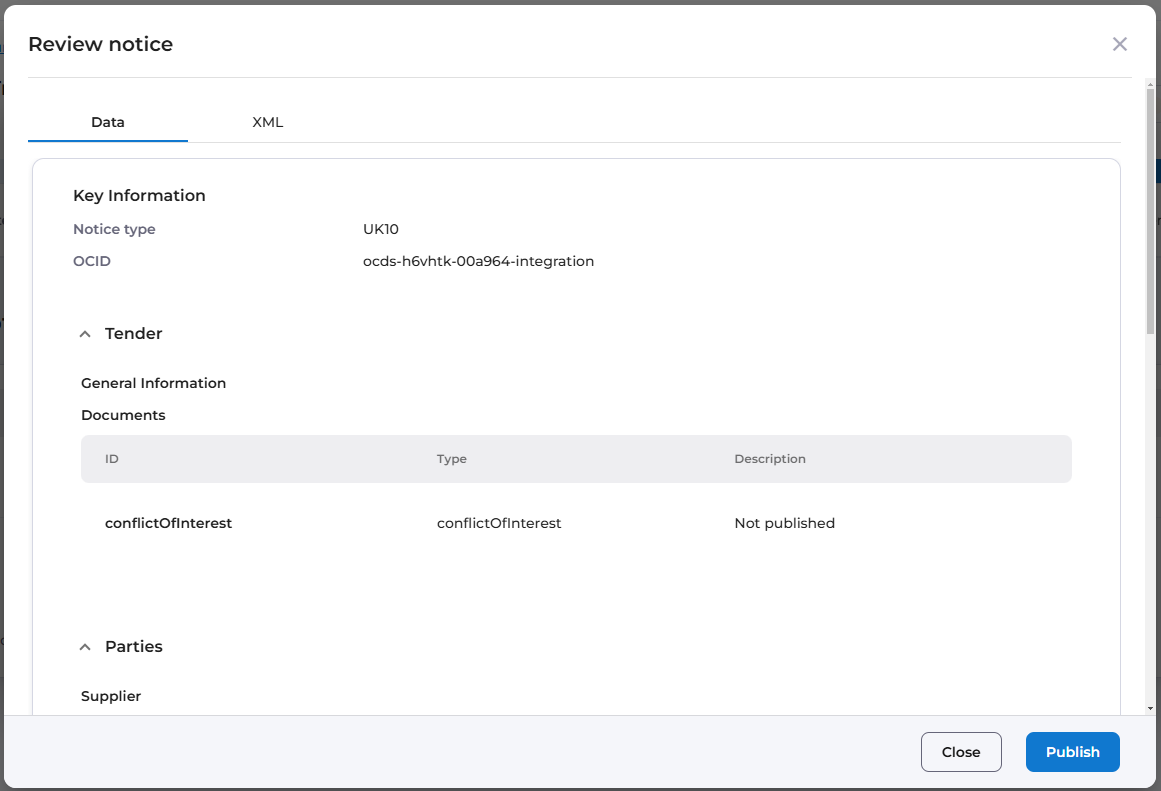Screen dimensions: 1161x791
Task: Click the OCID value ocds-h6vhtk-00a964-integration
Action: 479,261
